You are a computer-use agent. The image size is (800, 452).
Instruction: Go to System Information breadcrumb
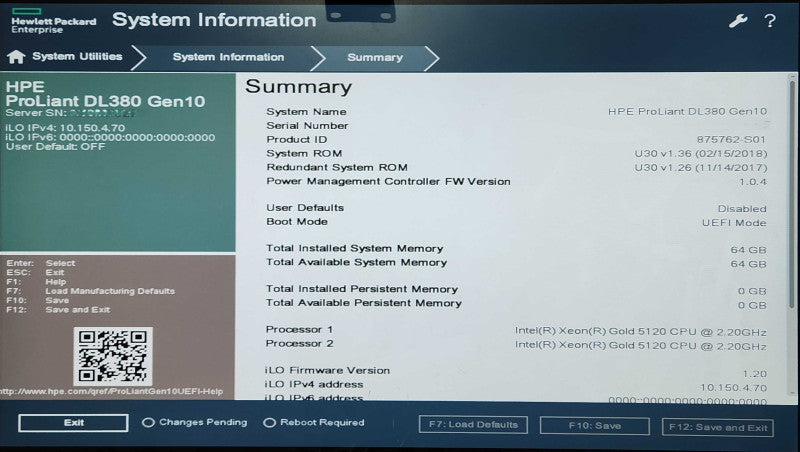(x=228, y=57)
